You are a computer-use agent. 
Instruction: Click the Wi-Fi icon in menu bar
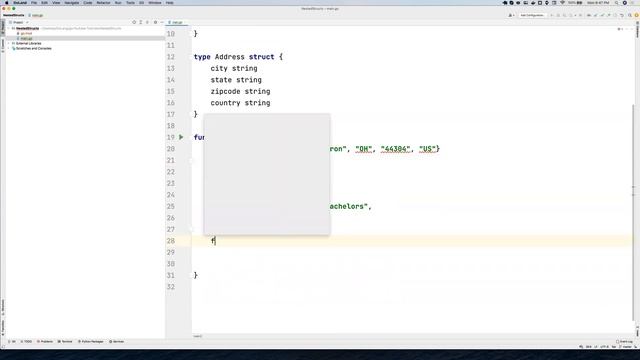(x=562, y=3)
